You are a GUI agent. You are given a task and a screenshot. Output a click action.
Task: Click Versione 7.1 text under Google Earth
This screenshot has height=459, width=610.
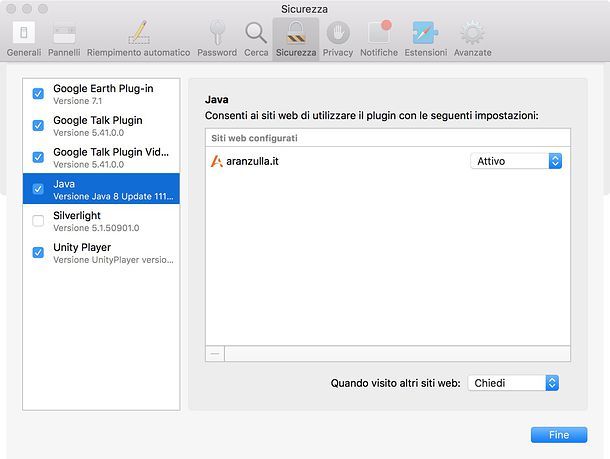[x=77, y=101]
